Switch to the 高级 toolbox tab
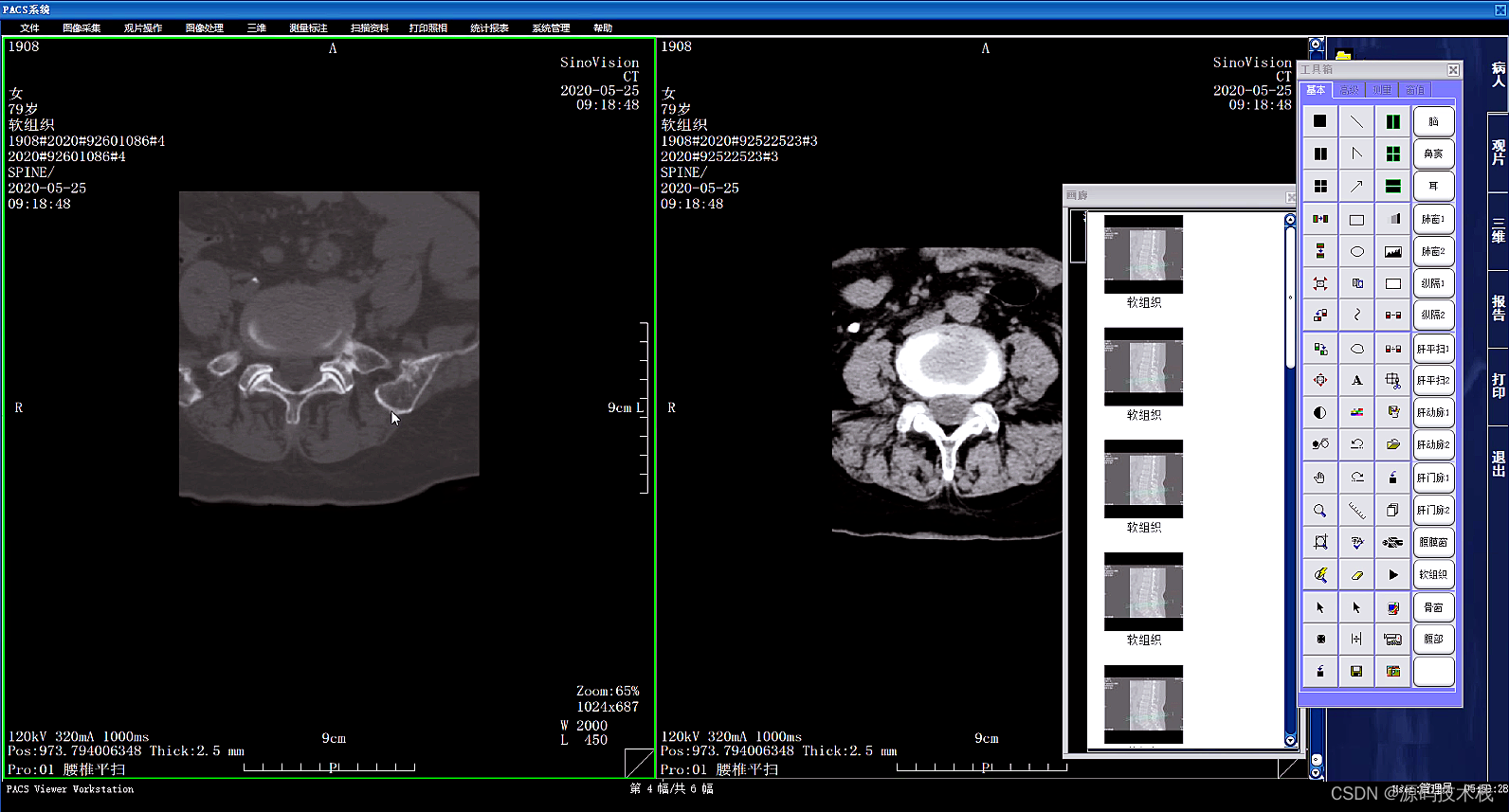 (1349, 90)
